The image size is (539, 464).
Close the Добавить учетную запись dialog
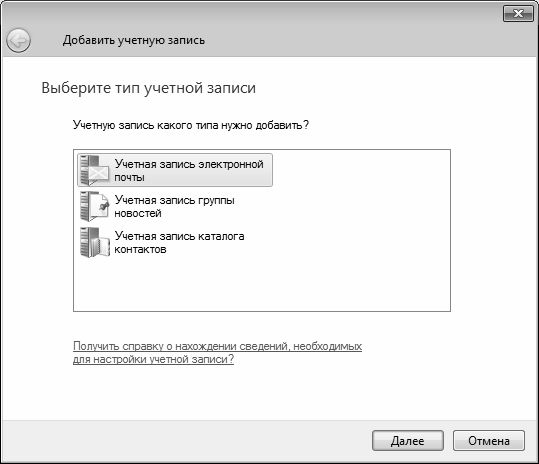pos(518,14)
